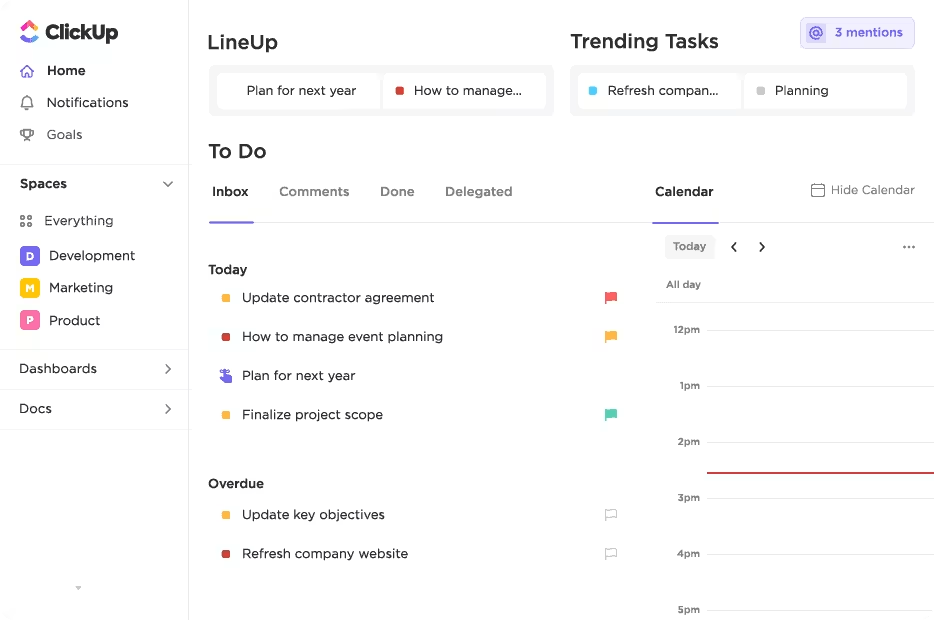Select the Calendar tab
This screenshot has width=934, height=620.
(684, 192)
